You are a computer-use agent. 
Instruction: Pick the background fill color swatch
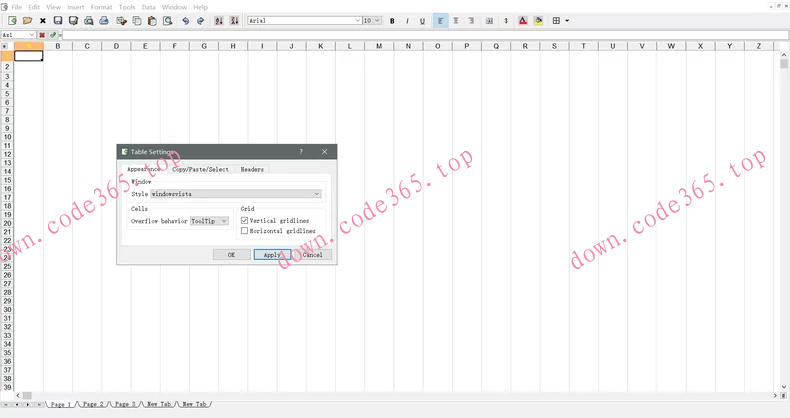538,21
